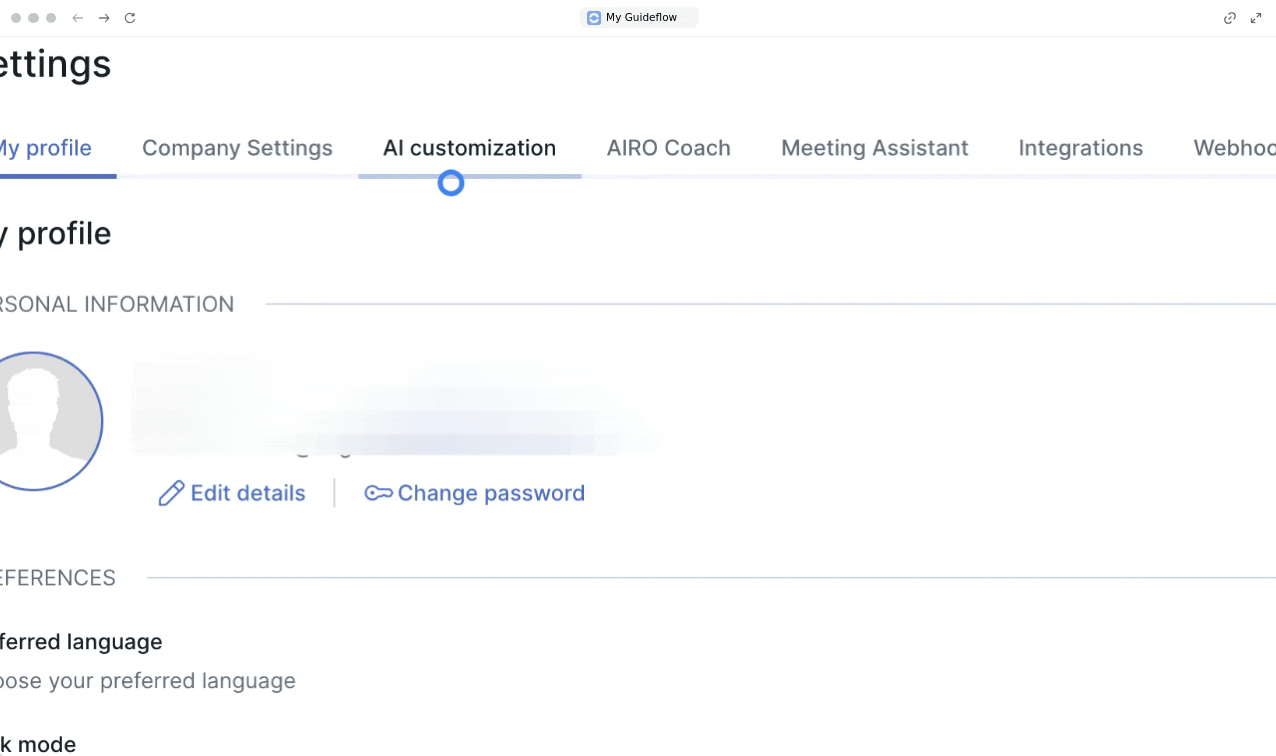Click the Edit details link text

248,493
